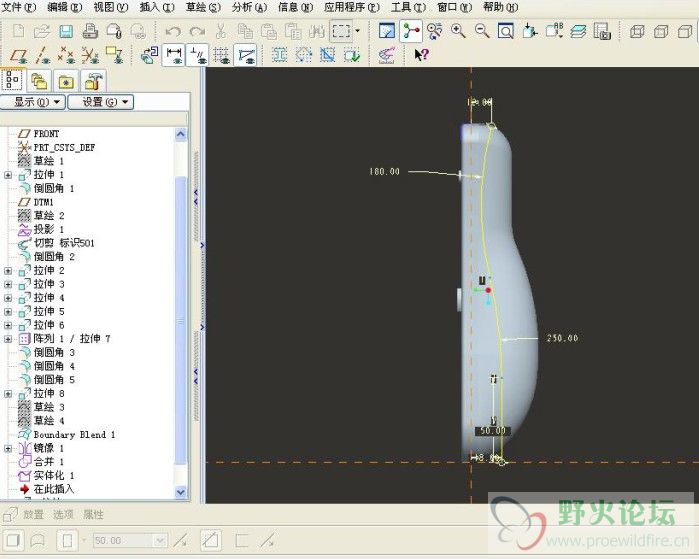
Task: Toggle the spin center display icon
Action: pos(411,31)
